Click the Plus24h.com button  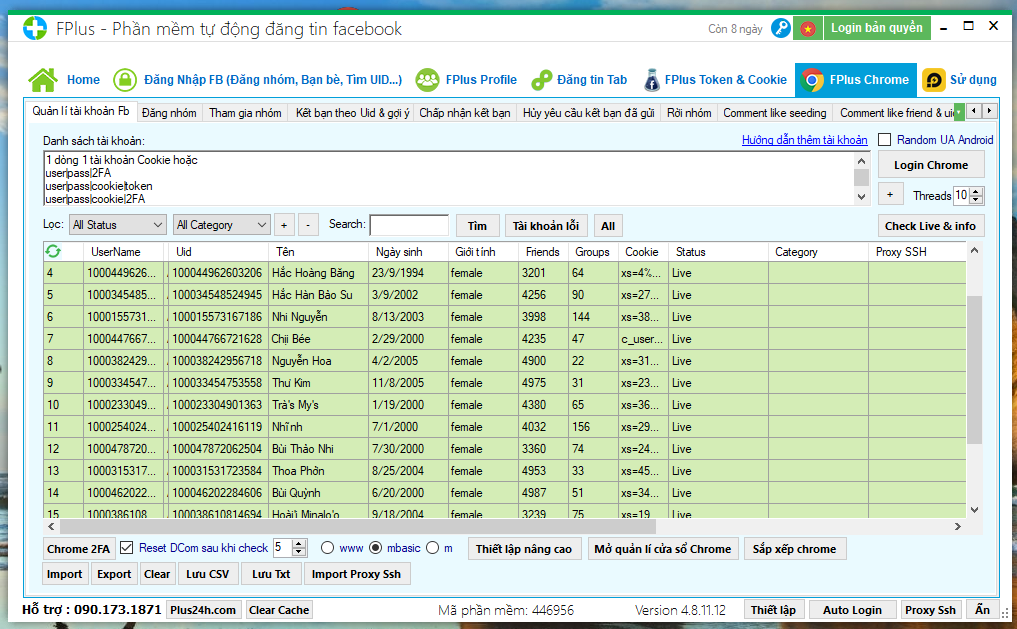(203, 610)
